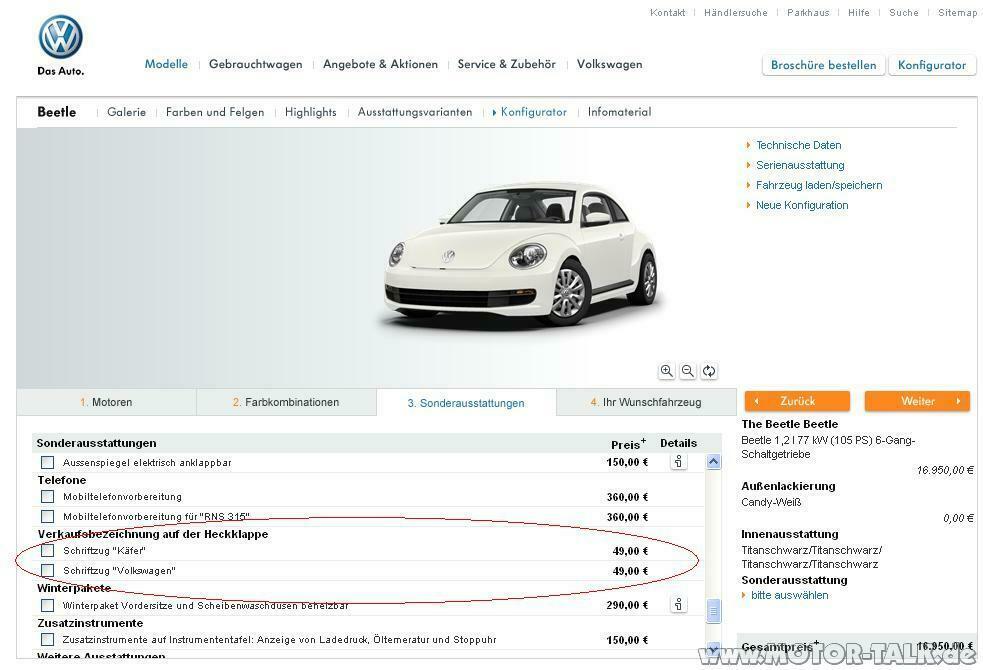Click the 'Telefone' section heading

click(x=61, y=480)
